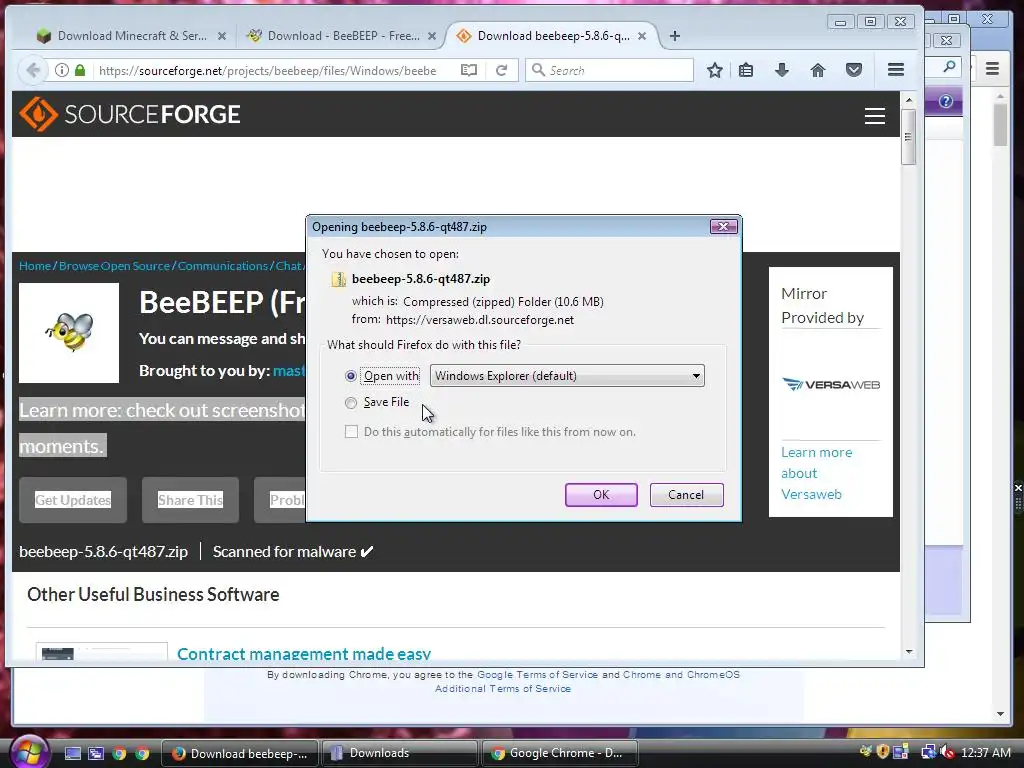Open SourceForge site hamburger menu

(875, 116)
